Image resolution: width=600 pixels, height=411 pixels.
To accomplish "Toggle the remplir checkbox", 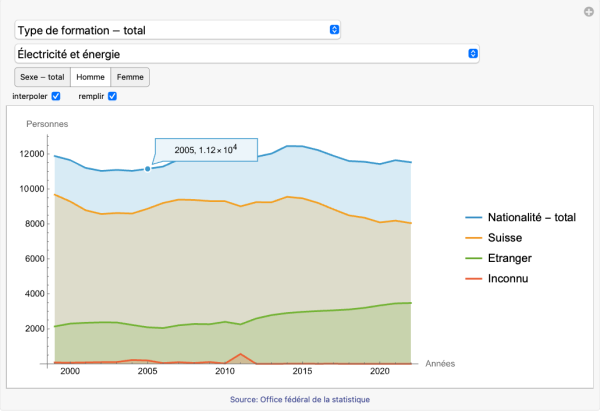I will tap(113, 96).
